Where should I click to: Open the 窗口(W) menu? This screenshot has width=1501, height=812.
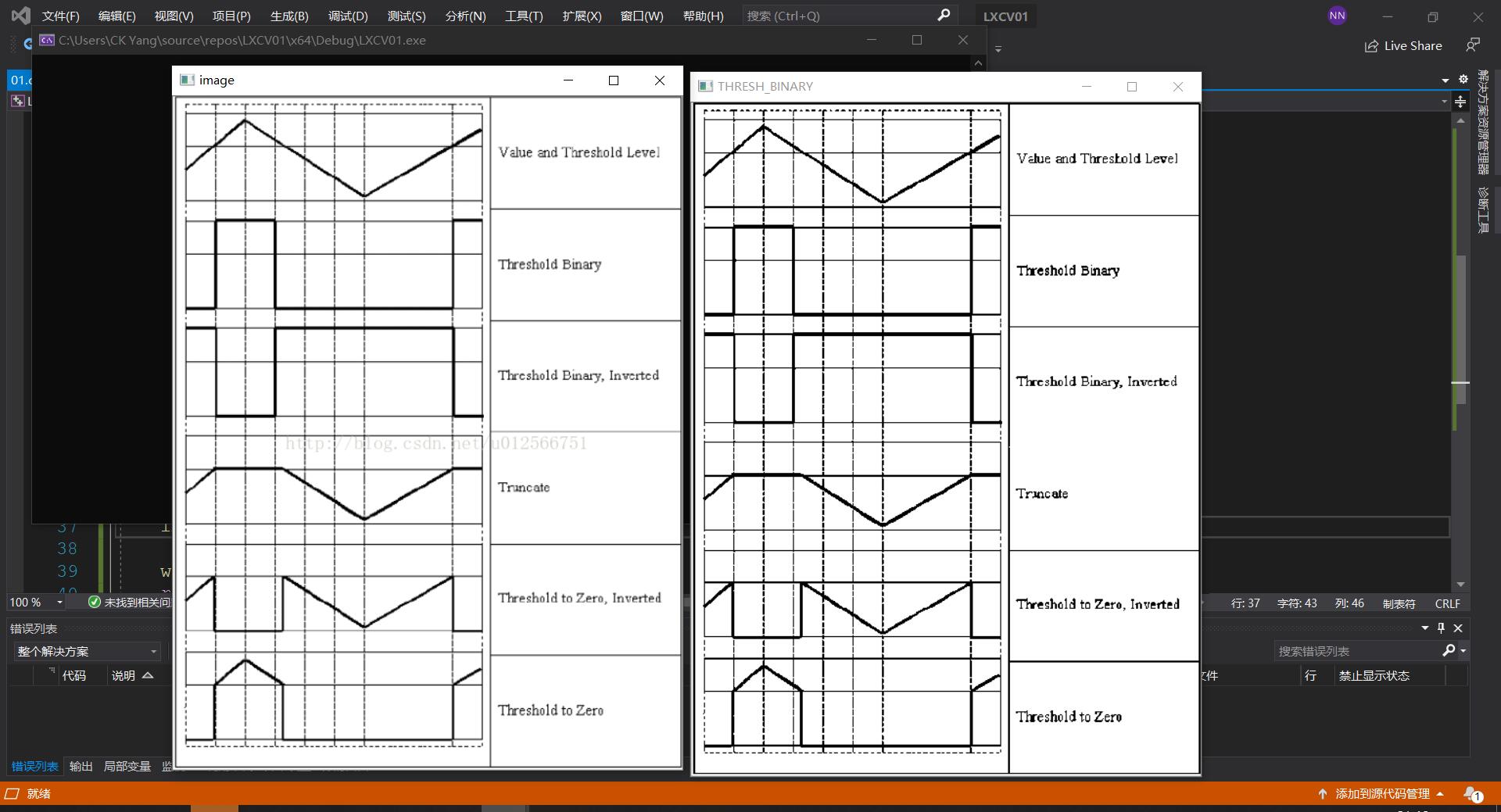tap(642, 16)
